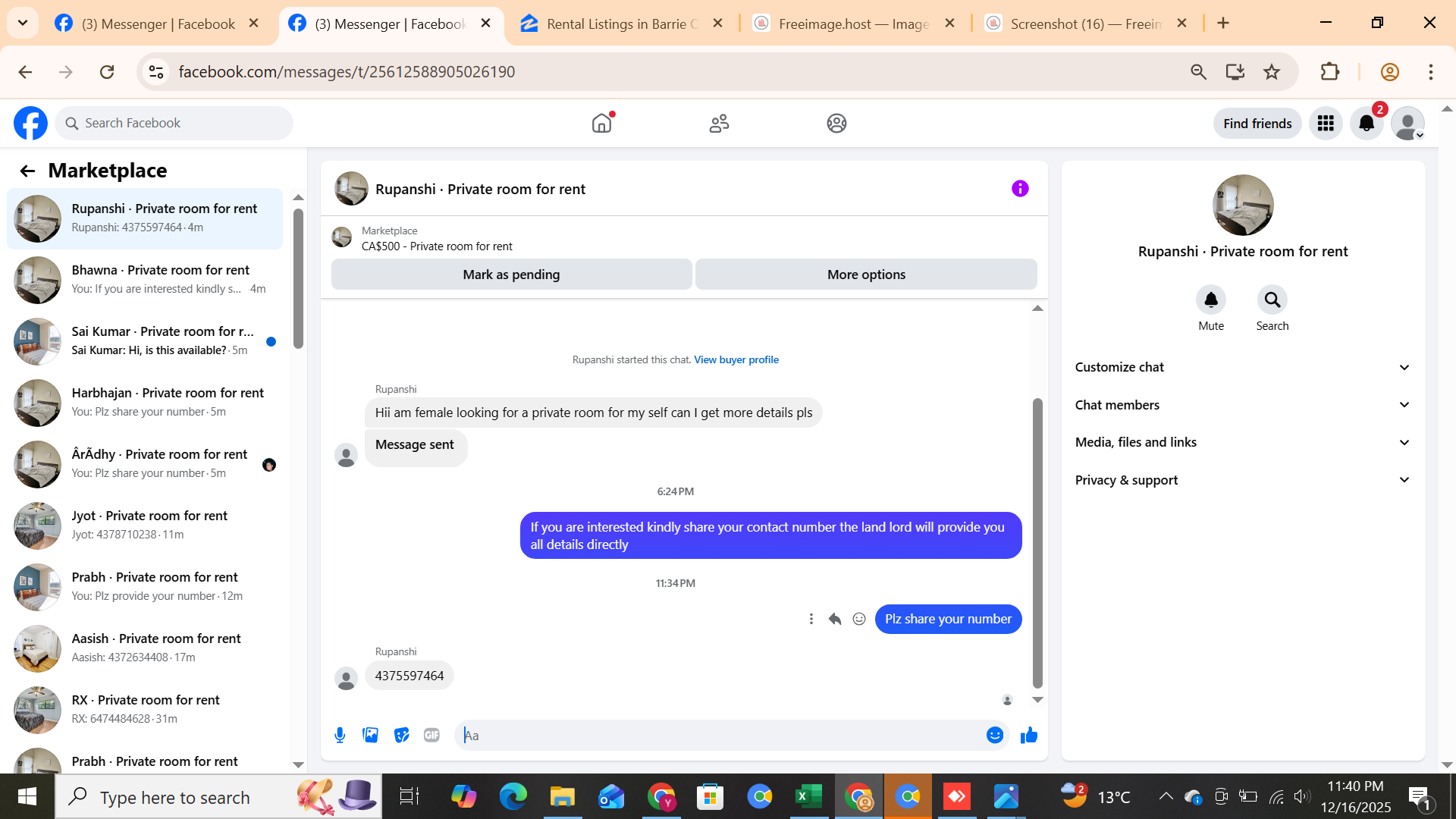The height and width of the screenshot is (819, 1456).
Task: React to 'Plz share your number' message
Action: (x=859, y=619)
